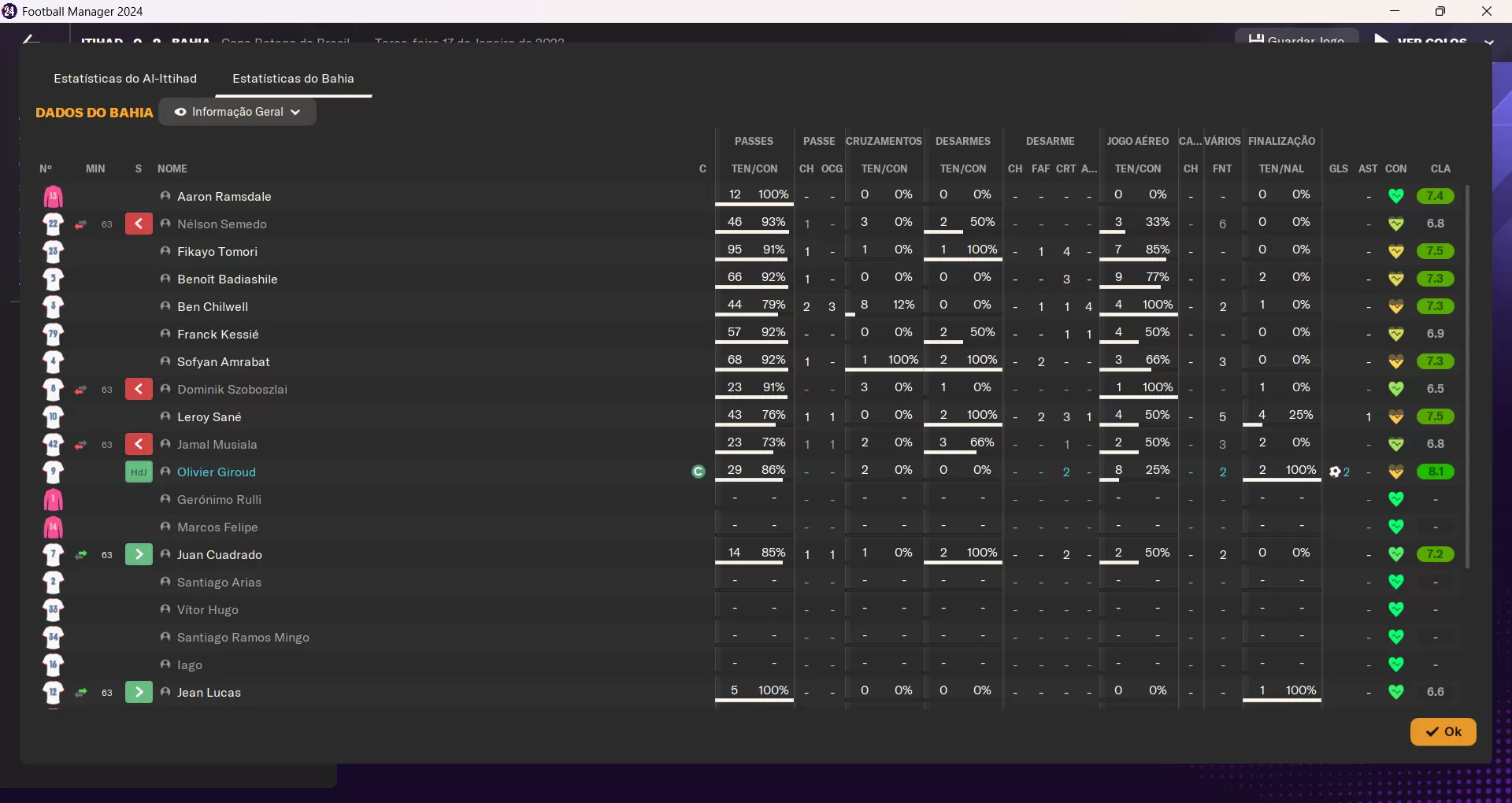1512x803 pixels.
Task: Click Juan Cuadrado's 7.2 rating badge
Action: pyautogui.click(x=1435, y=554)
